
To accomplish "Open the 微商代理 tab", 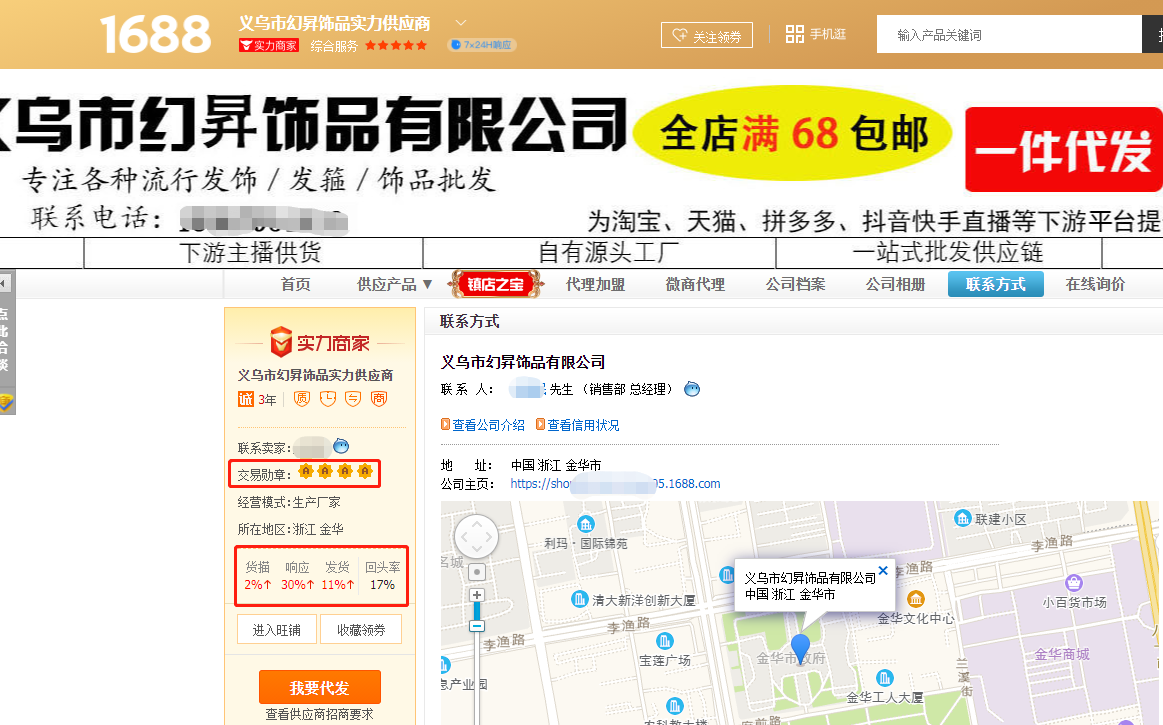I will click(x=695, y=284).
